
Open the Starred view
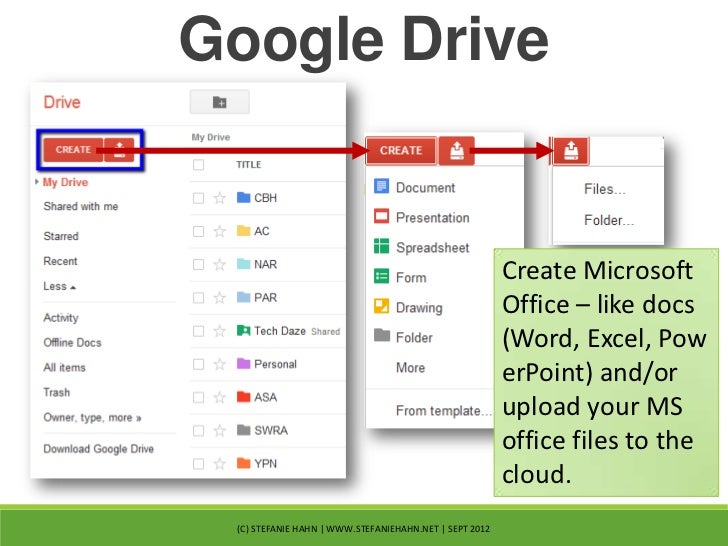pyautogui.click(x=61, y=236)
